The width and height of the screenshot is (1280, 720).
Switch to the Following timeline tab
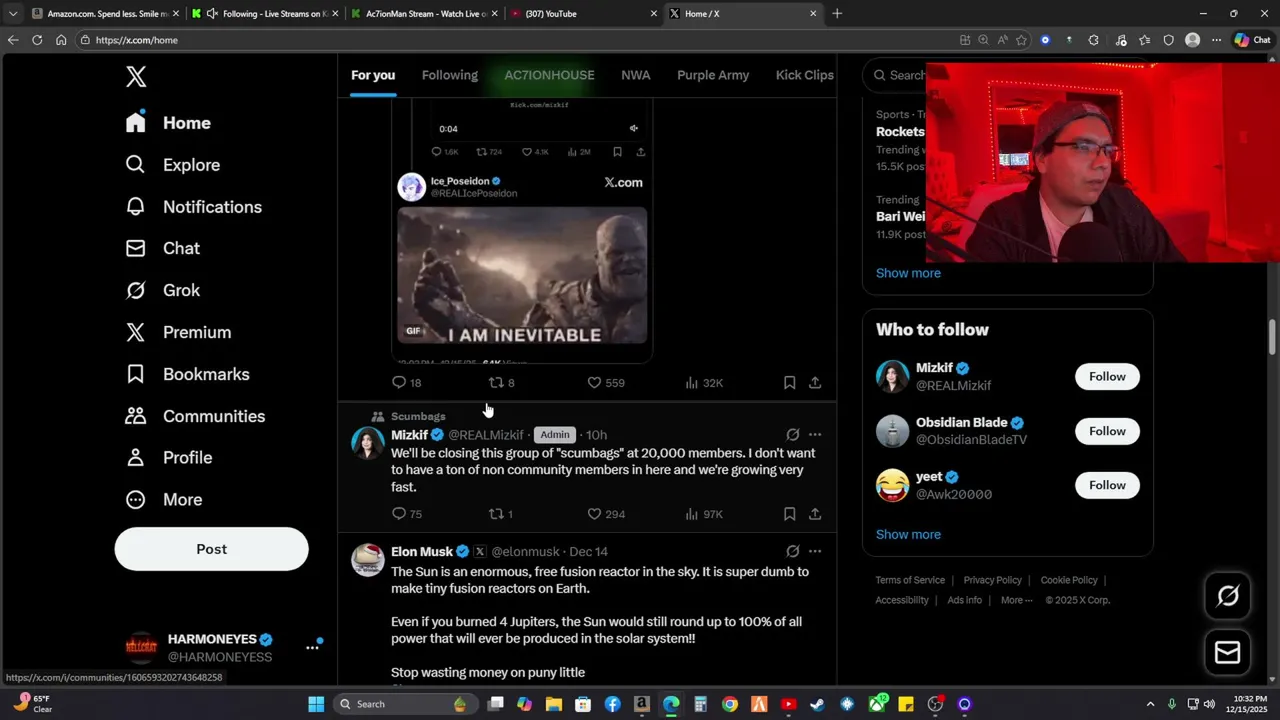(449, 75)
